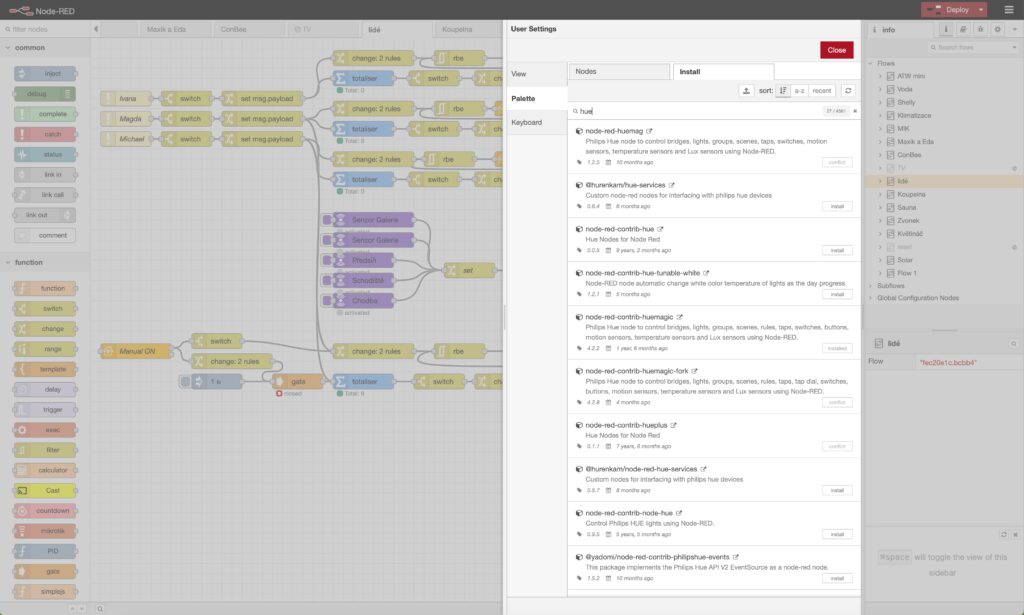Open external link for node-red-contrib-hue package
Image resolution: width=1024 pixels, height=615 pixels.
[660, 229]
